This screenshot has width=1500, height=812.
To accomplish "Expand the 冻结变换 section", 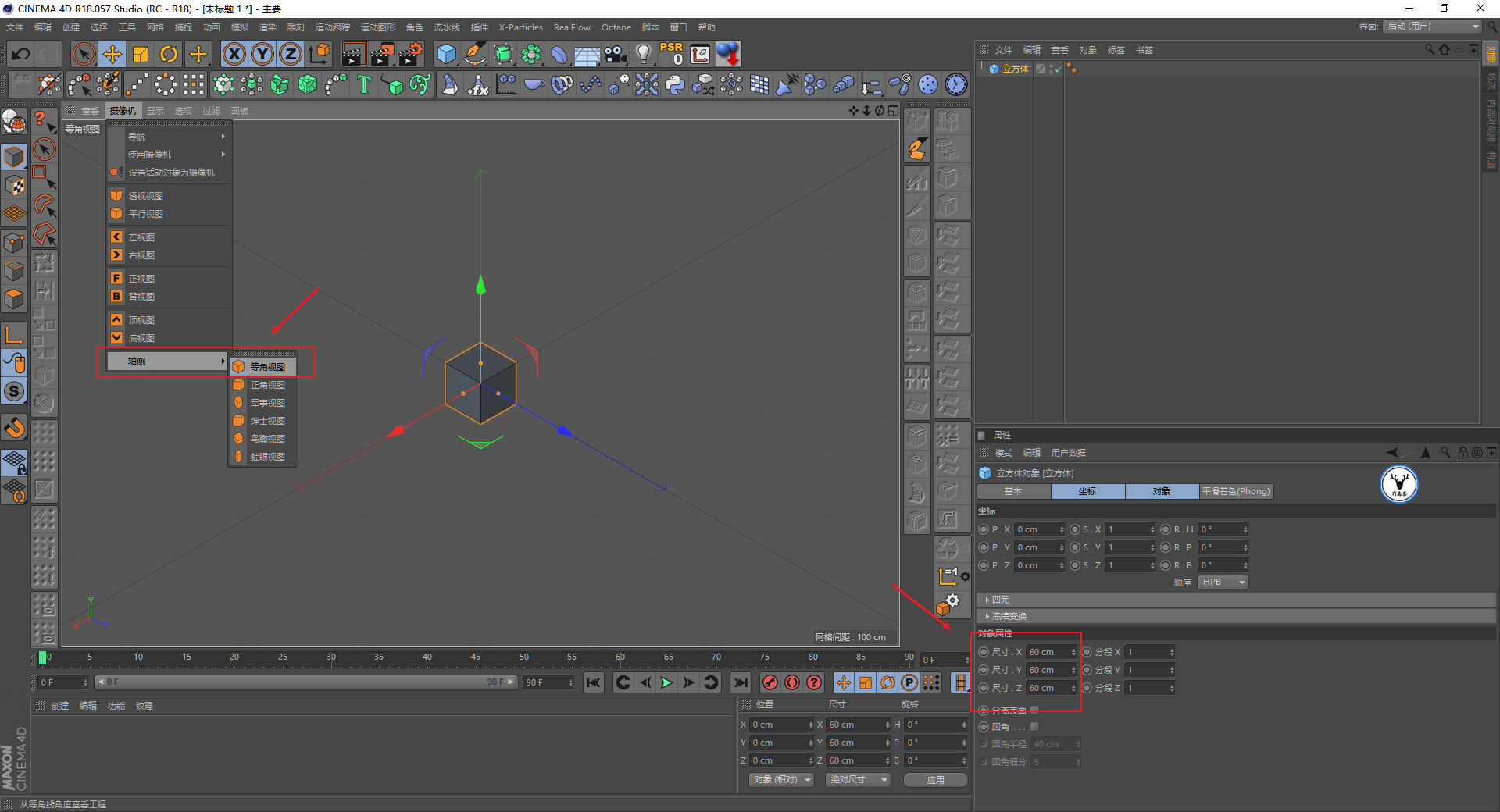I will 1236,617.
